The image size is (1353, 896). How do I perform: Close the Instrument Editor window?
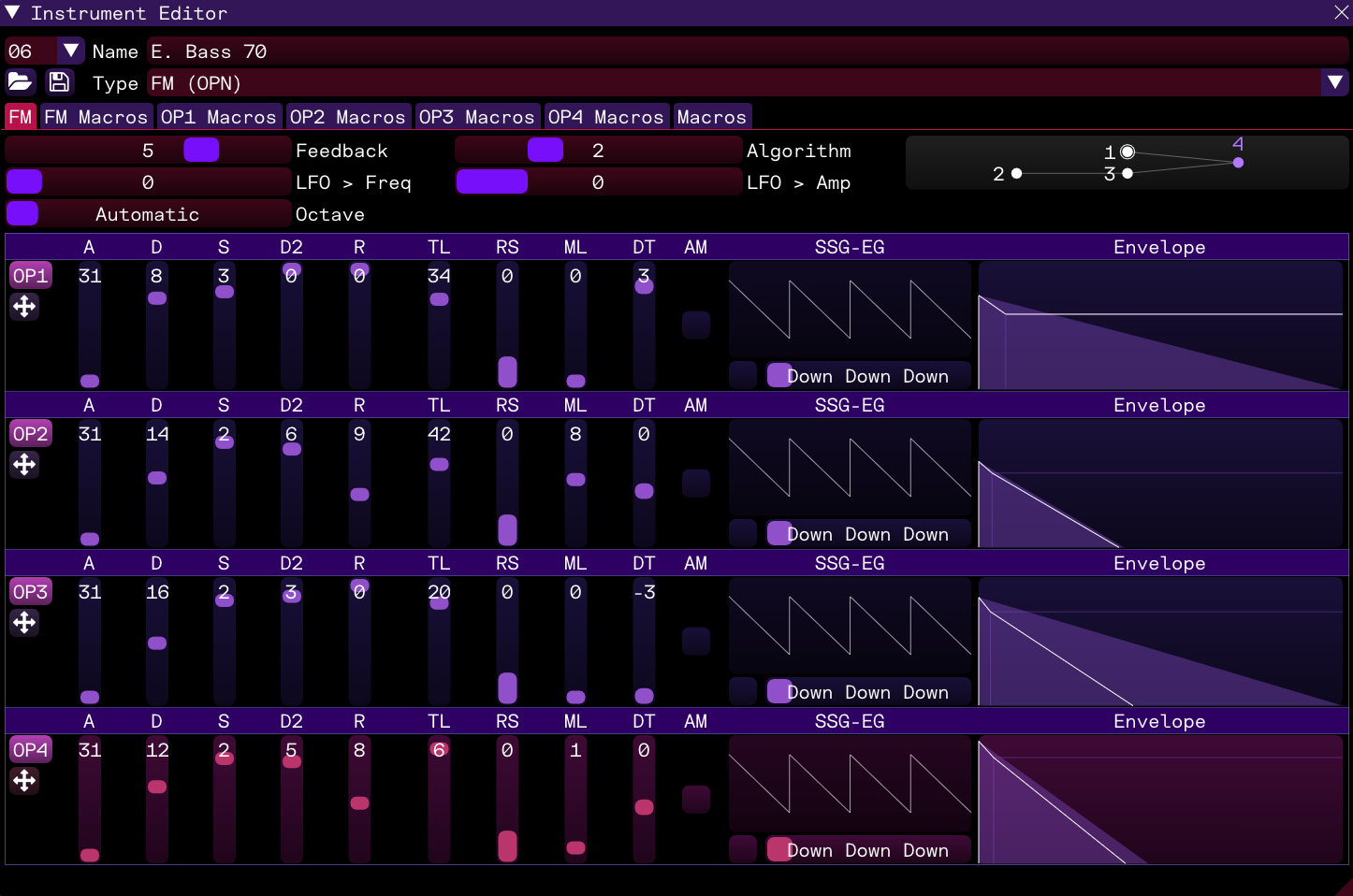pyautogui.click(x=1341, y=12)
